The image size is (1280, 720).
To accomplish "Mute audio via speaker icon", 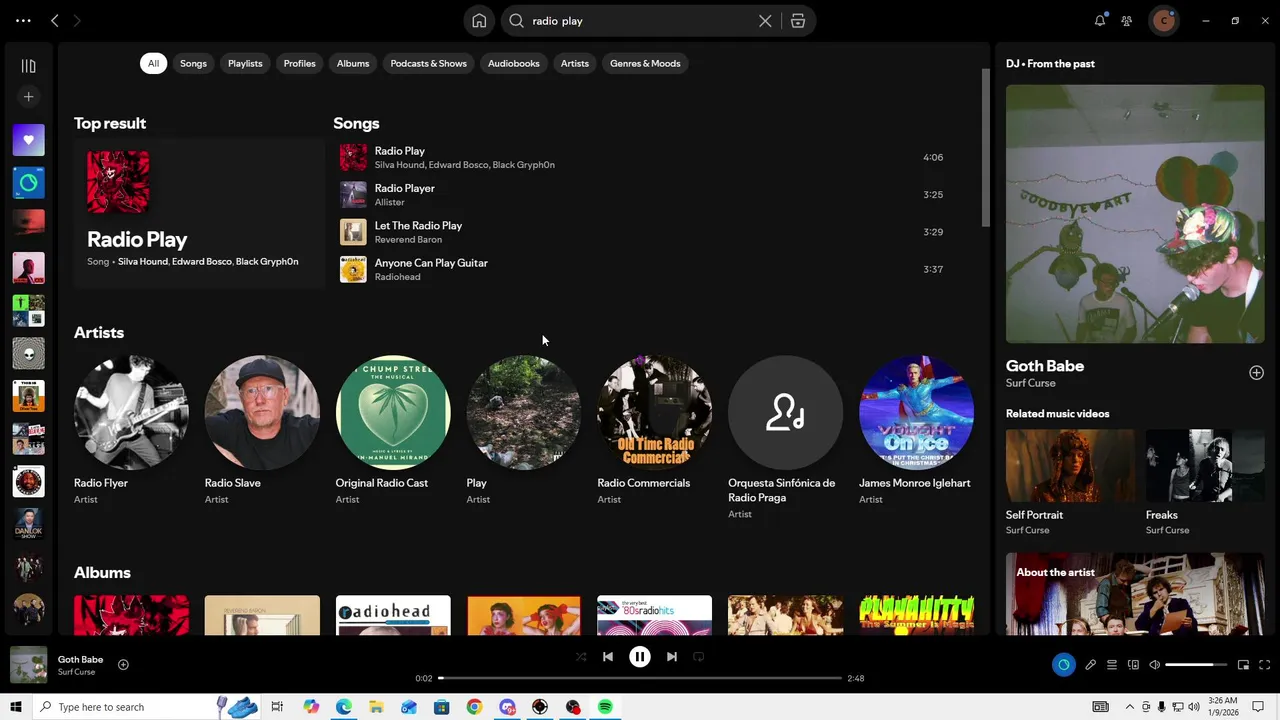I will coord(1154,665).
